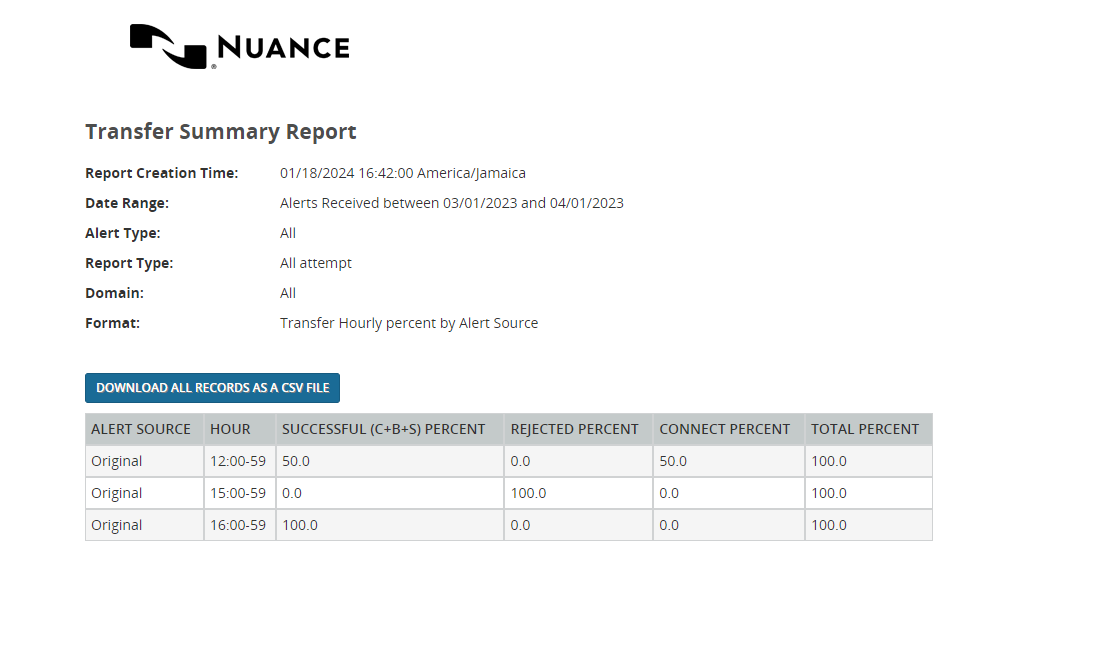The height and width of the screenshot is (657, 1119).
Task: Click the 100.0 rejected percent cell
Action: point(528,492)
